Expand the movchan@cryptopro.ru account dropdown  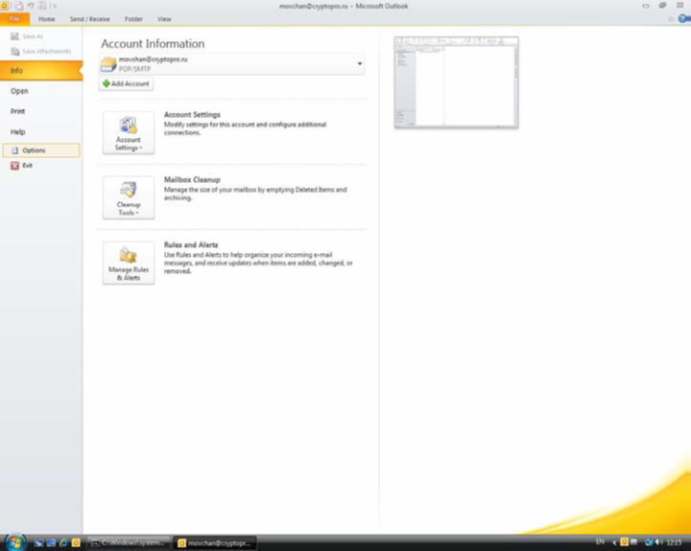point(360,64)
